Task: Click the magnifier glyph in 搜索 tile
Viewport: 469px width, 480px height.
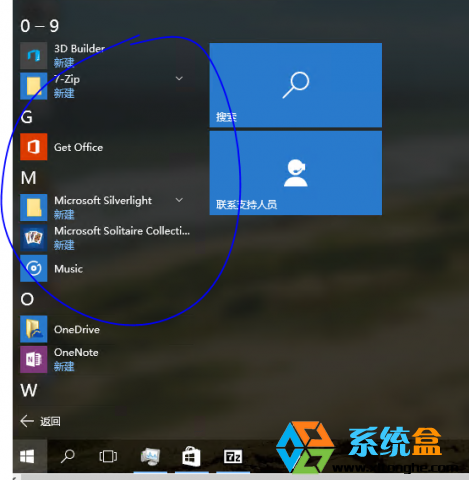Action: point(296,85)
